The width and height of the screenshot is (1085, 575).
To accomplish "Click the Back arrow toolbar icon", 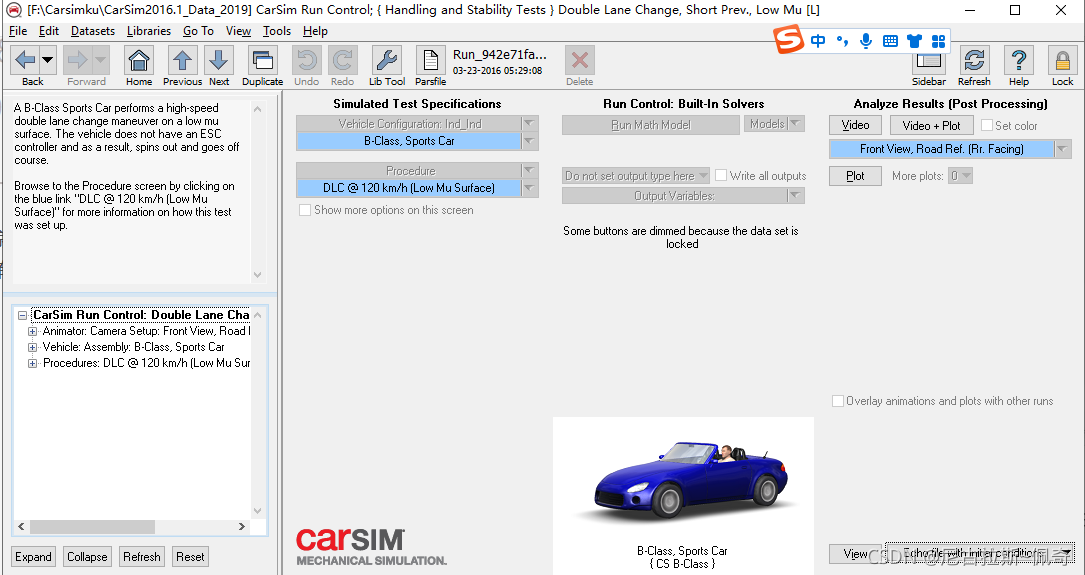I will point(25,60).
